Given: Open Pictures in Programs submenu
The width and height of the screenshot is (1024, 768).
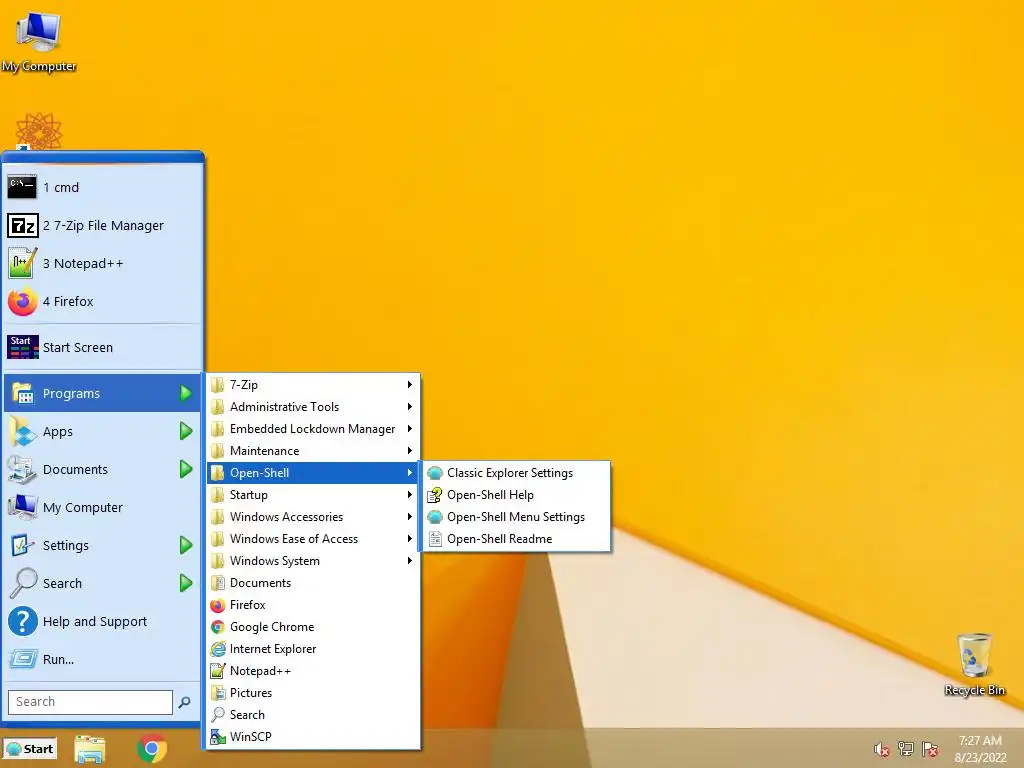Looking at the screenshot, I should [313, 693].
